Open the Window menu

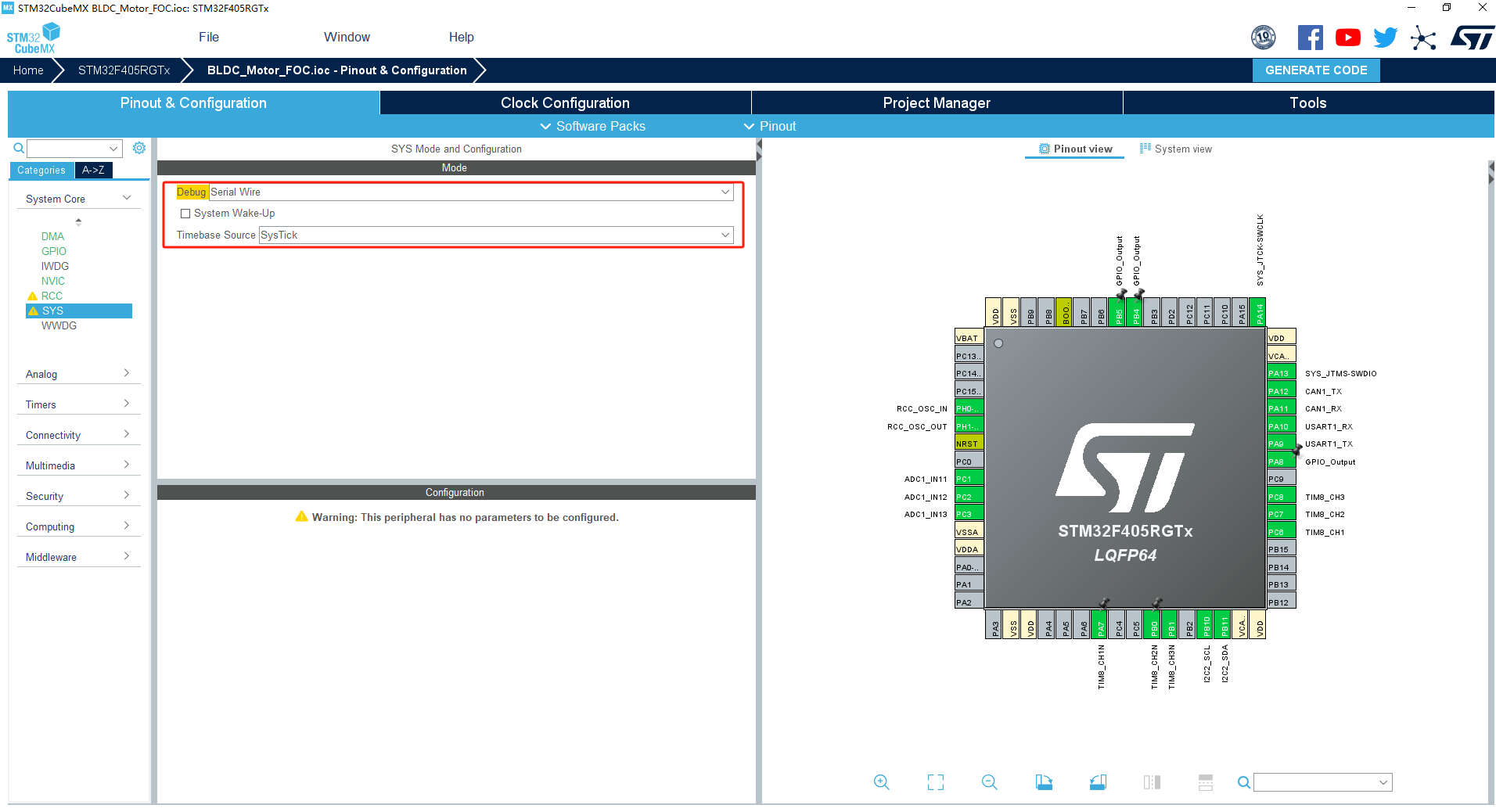[347, 37]
